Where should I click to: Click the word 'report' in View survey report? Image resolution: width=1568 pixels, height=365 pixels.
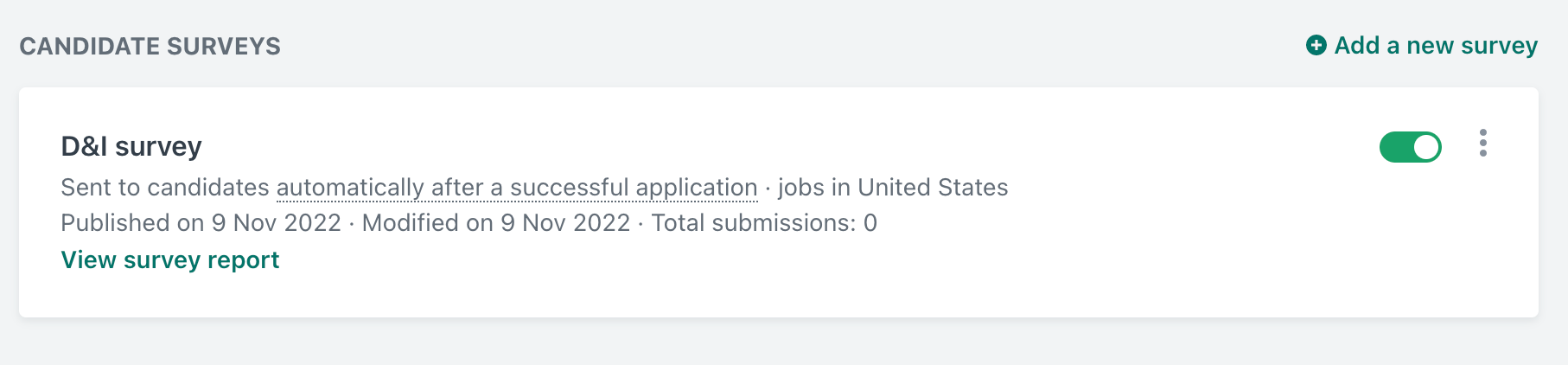244,260
